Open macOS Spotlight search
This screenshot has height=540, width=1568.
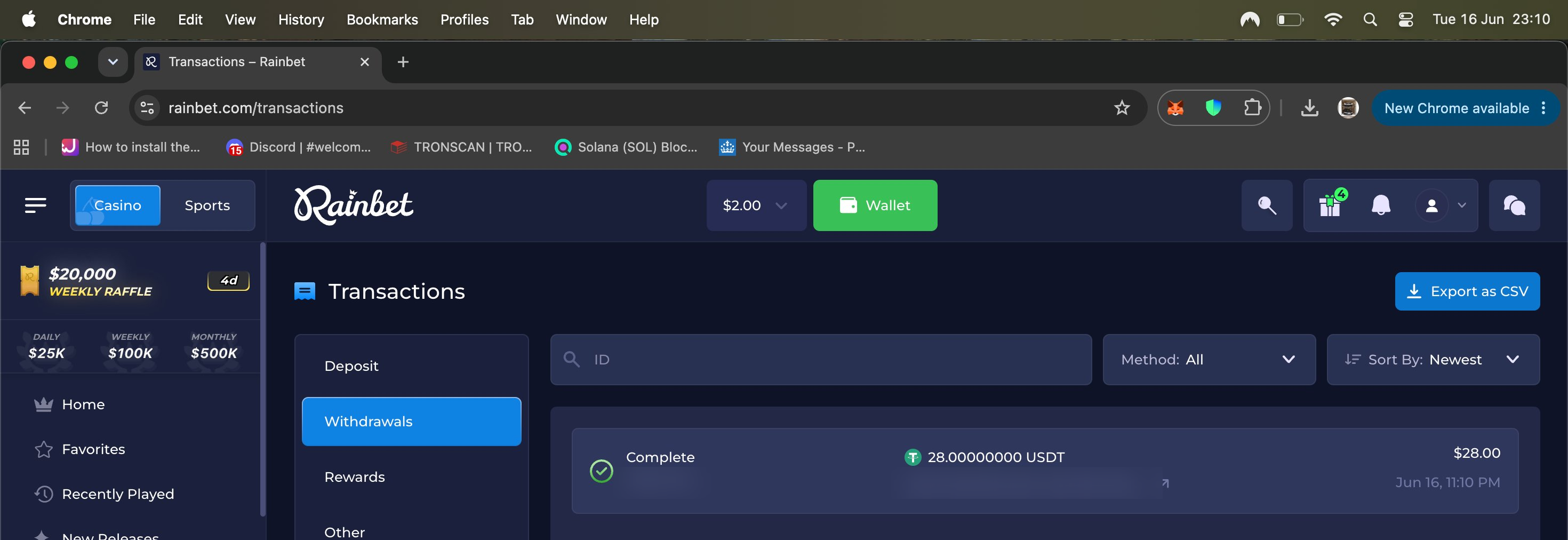pyautogui.click(x=1370, y=20)
